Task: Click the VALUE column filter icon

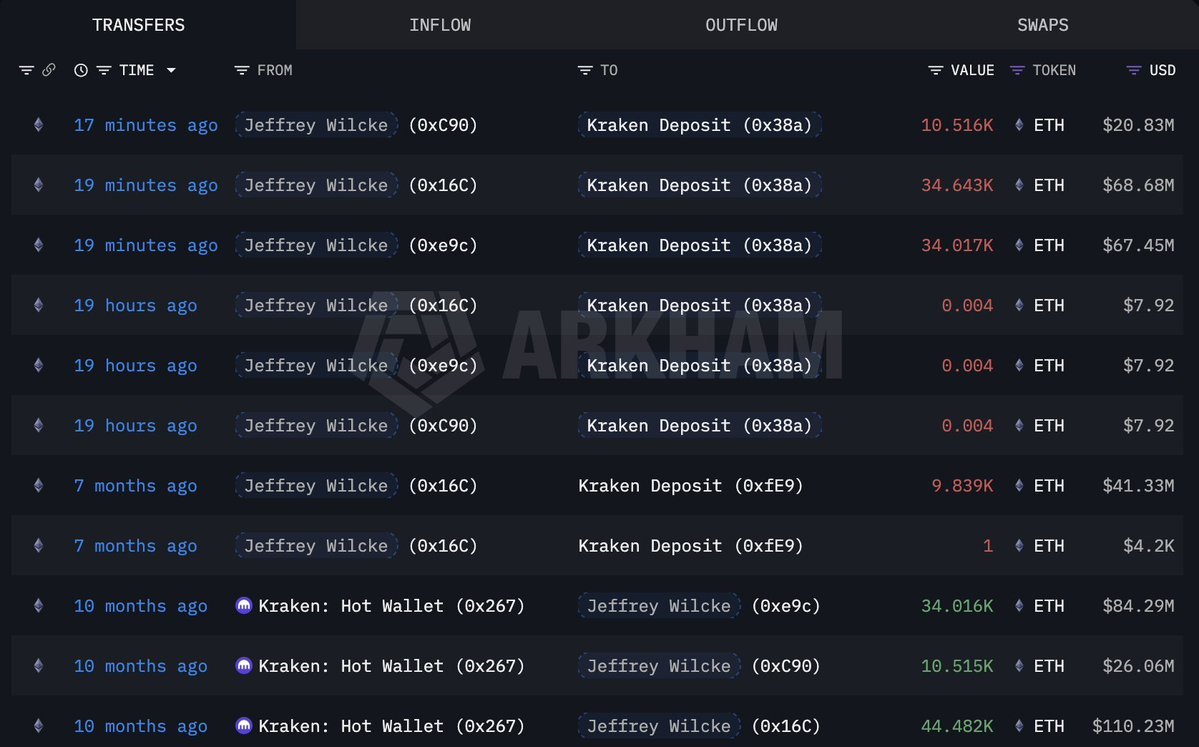Action: (x=936, y=70)
